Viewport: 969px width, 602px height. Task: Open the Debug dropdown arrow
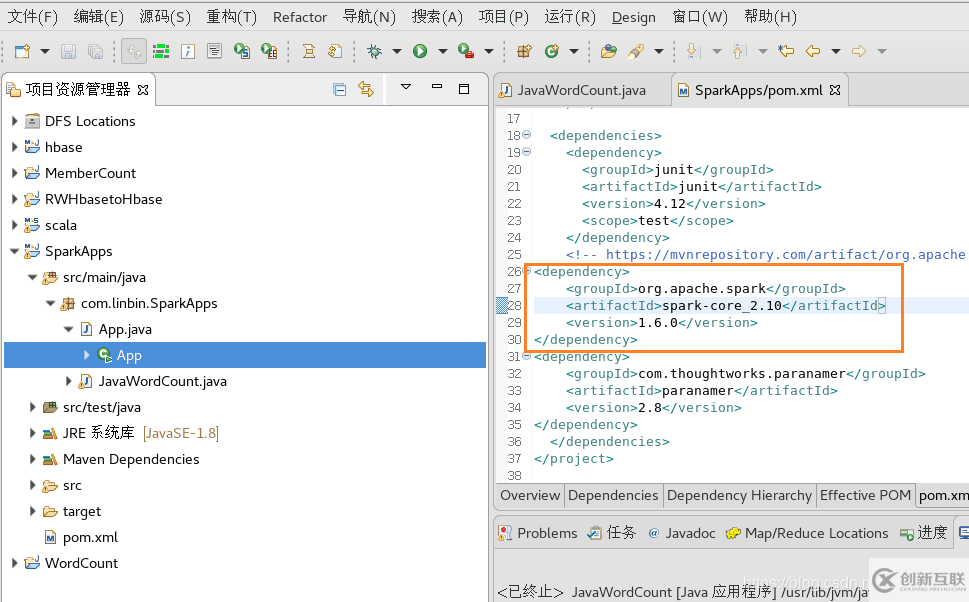tap(397, 51)
